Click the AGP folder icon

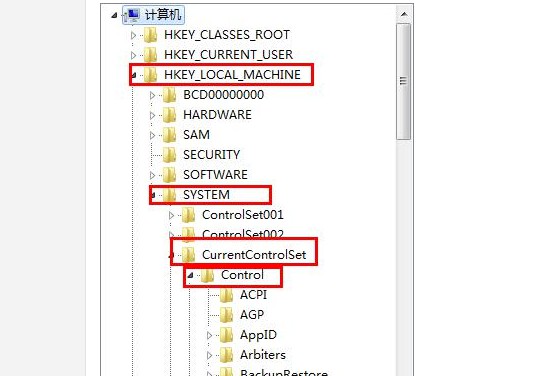pos(226,315)
